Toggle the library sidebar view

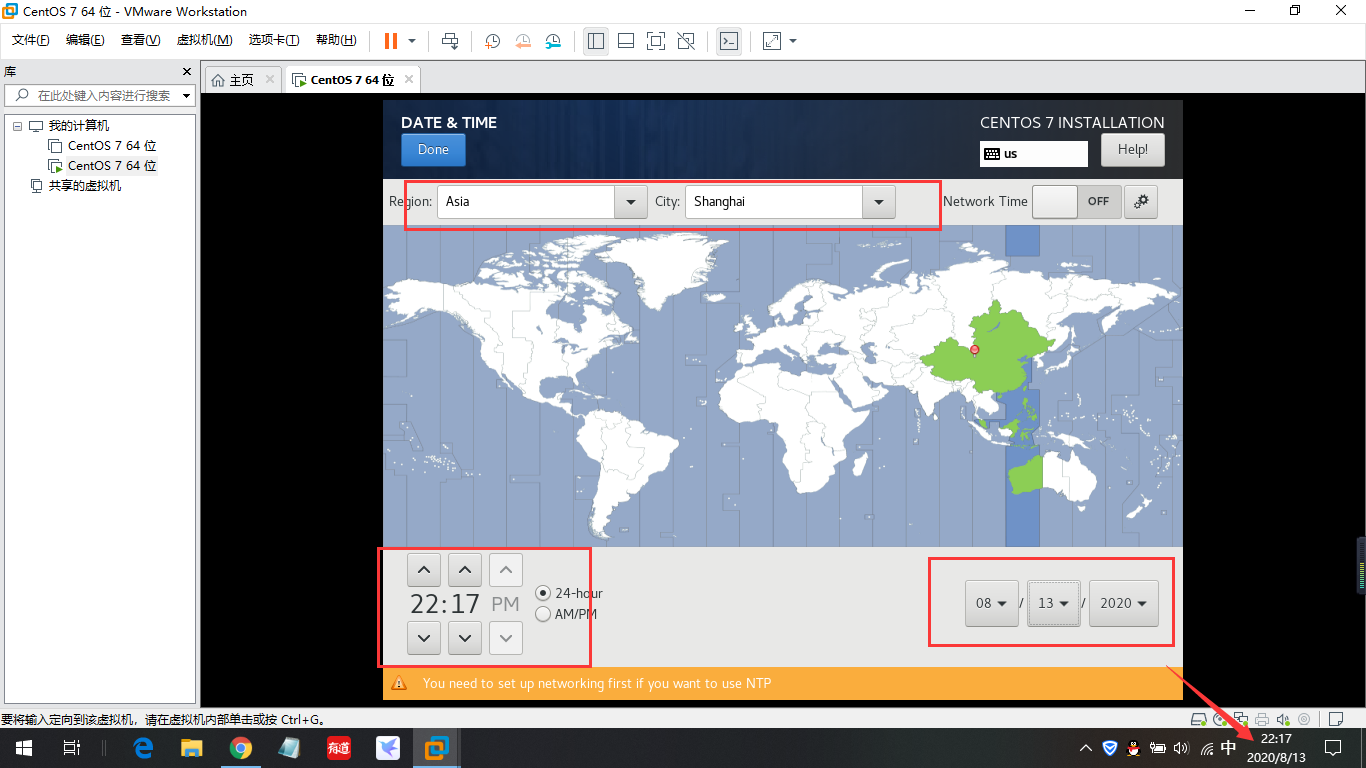pos(596,41)
